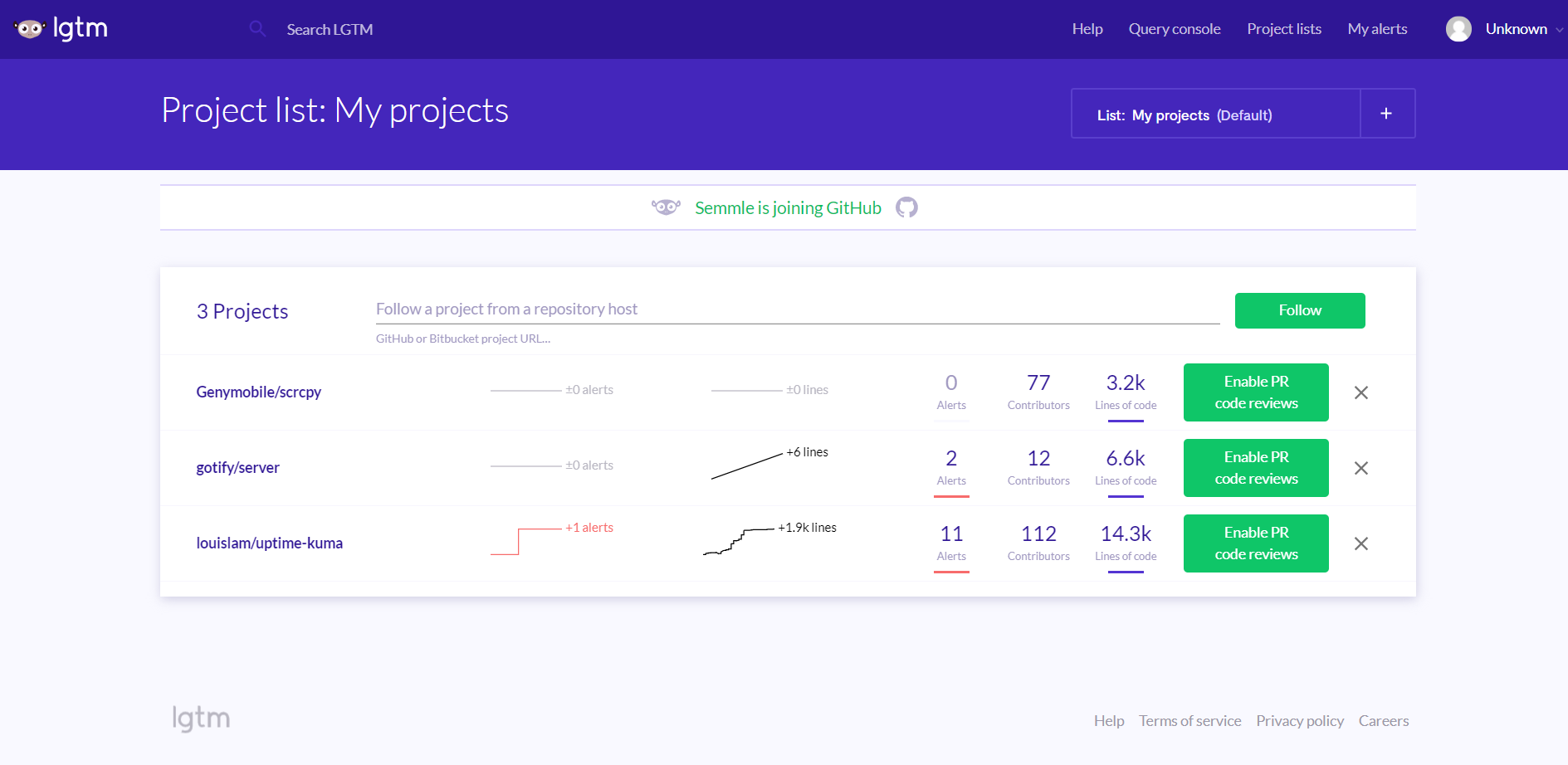This screenshot has height=765, width=1568.
Task: Click the search magnifier icon
Action: [257, 29]
